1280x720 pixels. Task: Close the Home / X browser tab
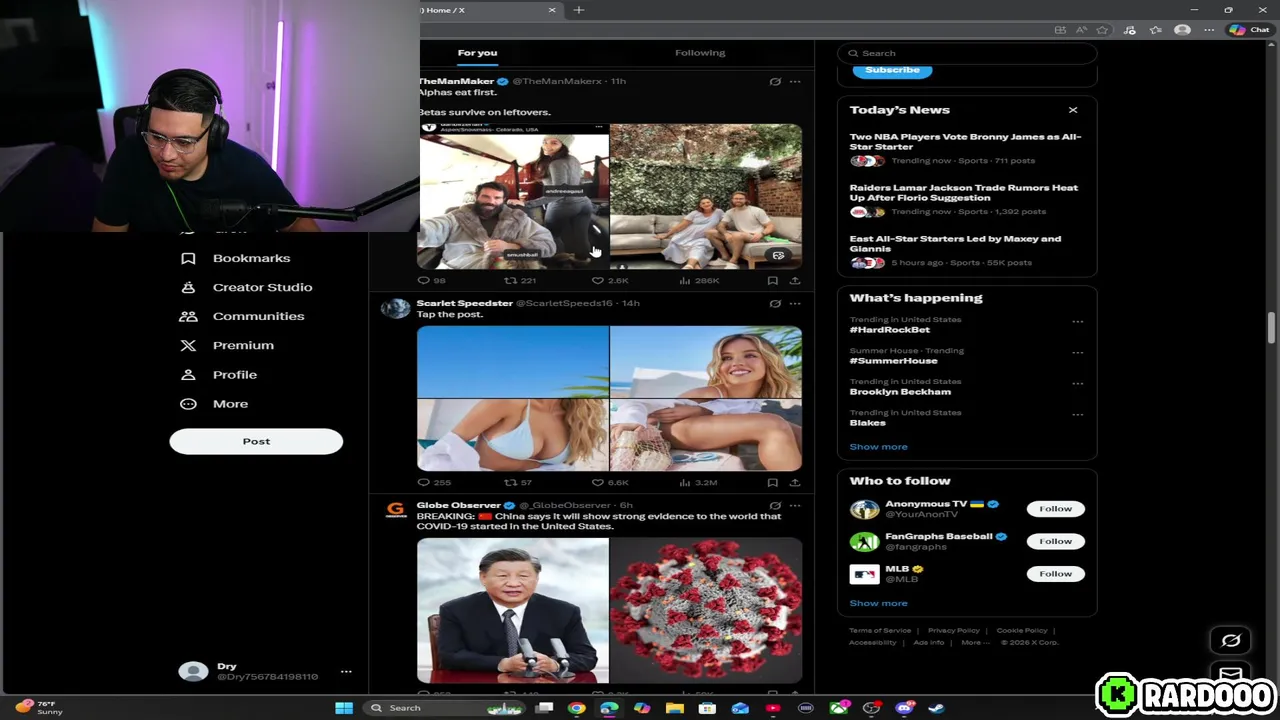point(552,10)
